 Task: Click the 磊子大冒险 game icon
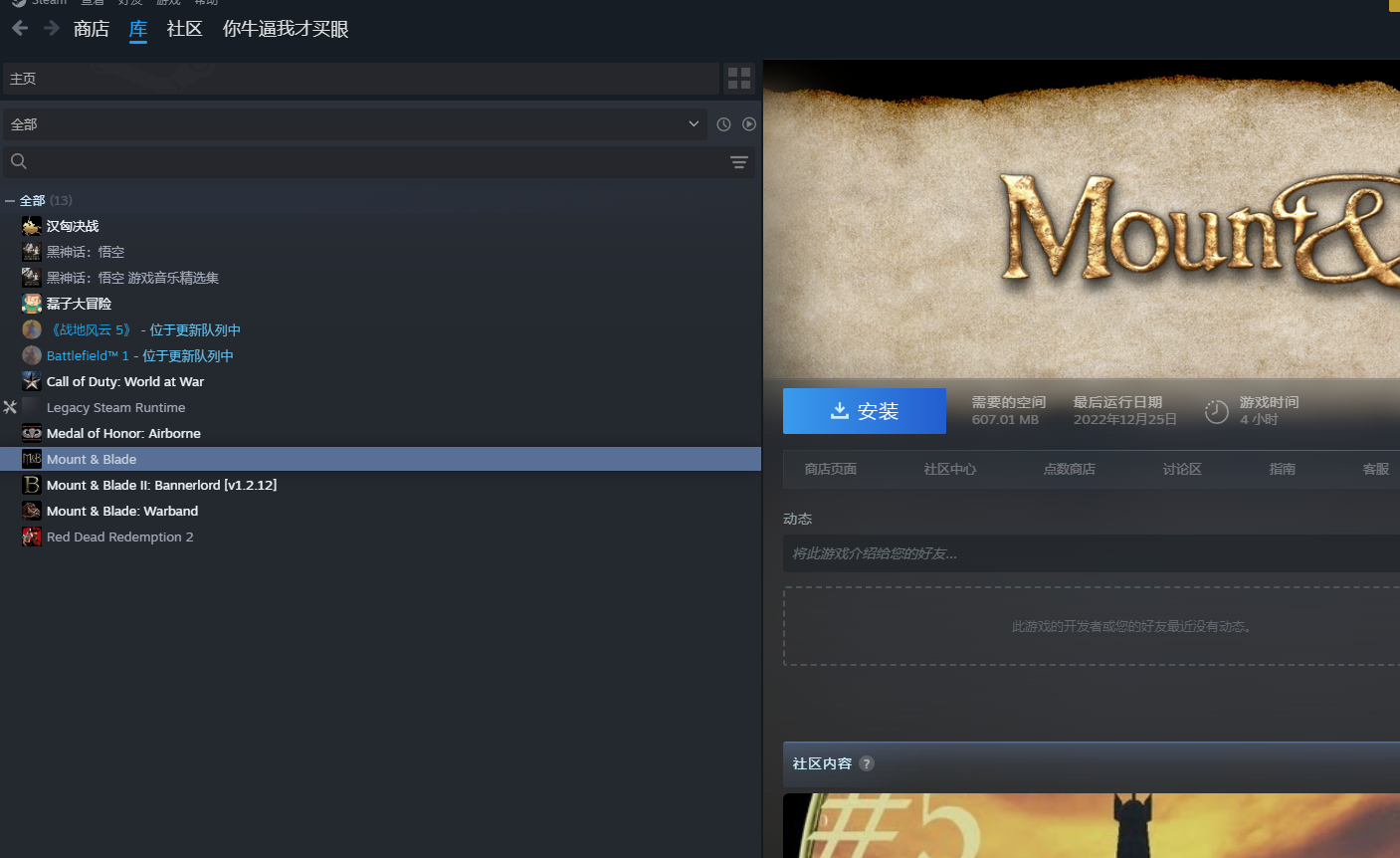pyautogui.click(x=32, y=304)
